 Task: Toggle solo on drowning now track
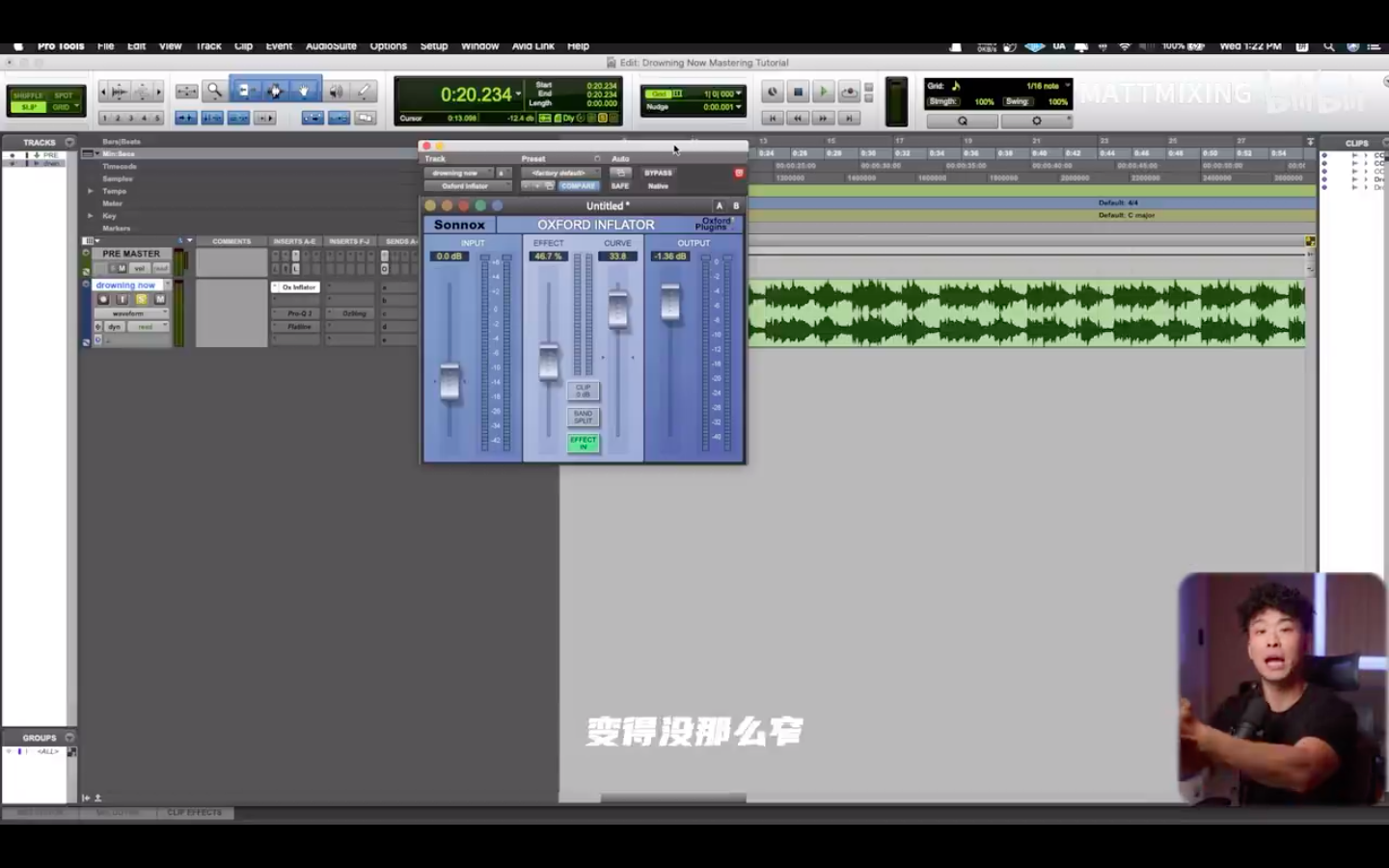pyautogui.click(x=141, y=299)
